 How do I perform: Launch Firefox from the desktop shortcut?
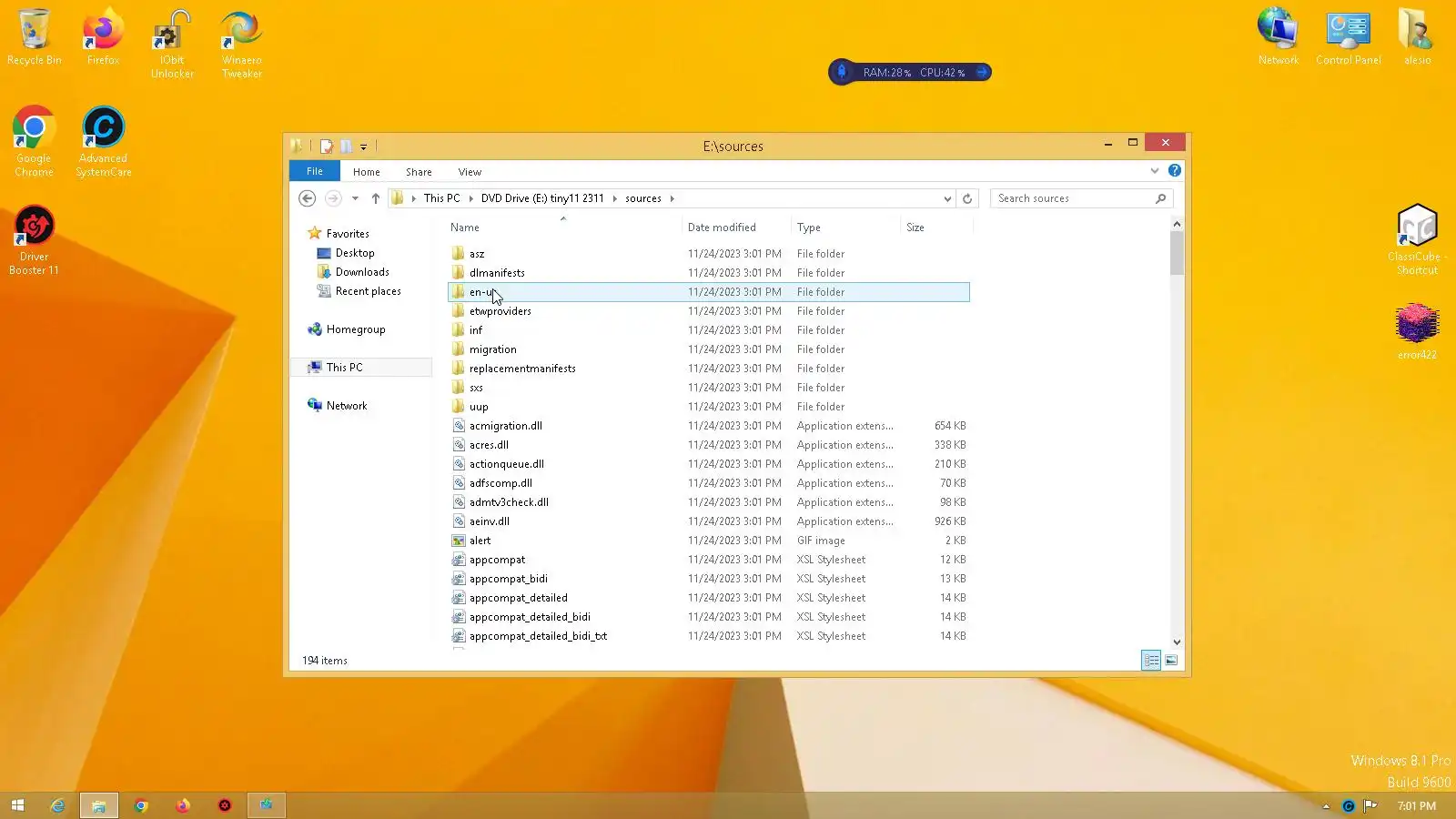103,36
